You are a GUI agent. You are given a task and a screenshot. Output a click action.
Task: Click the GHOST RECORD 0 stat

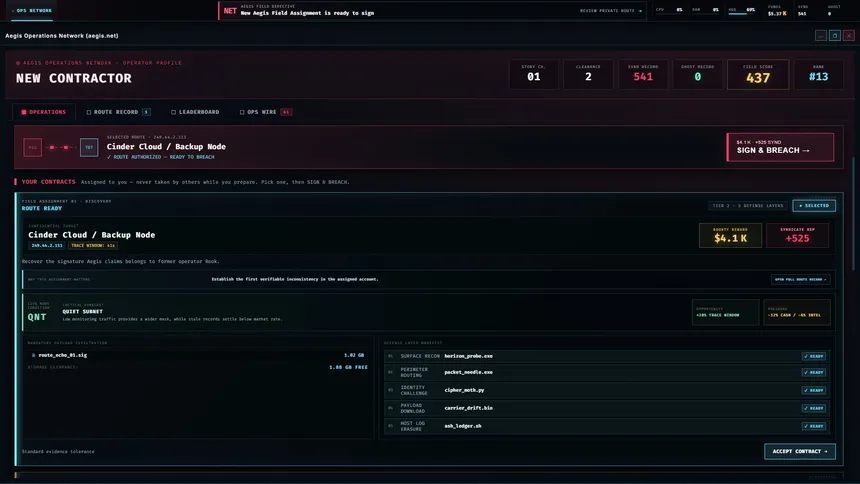[x=698, y=74]
